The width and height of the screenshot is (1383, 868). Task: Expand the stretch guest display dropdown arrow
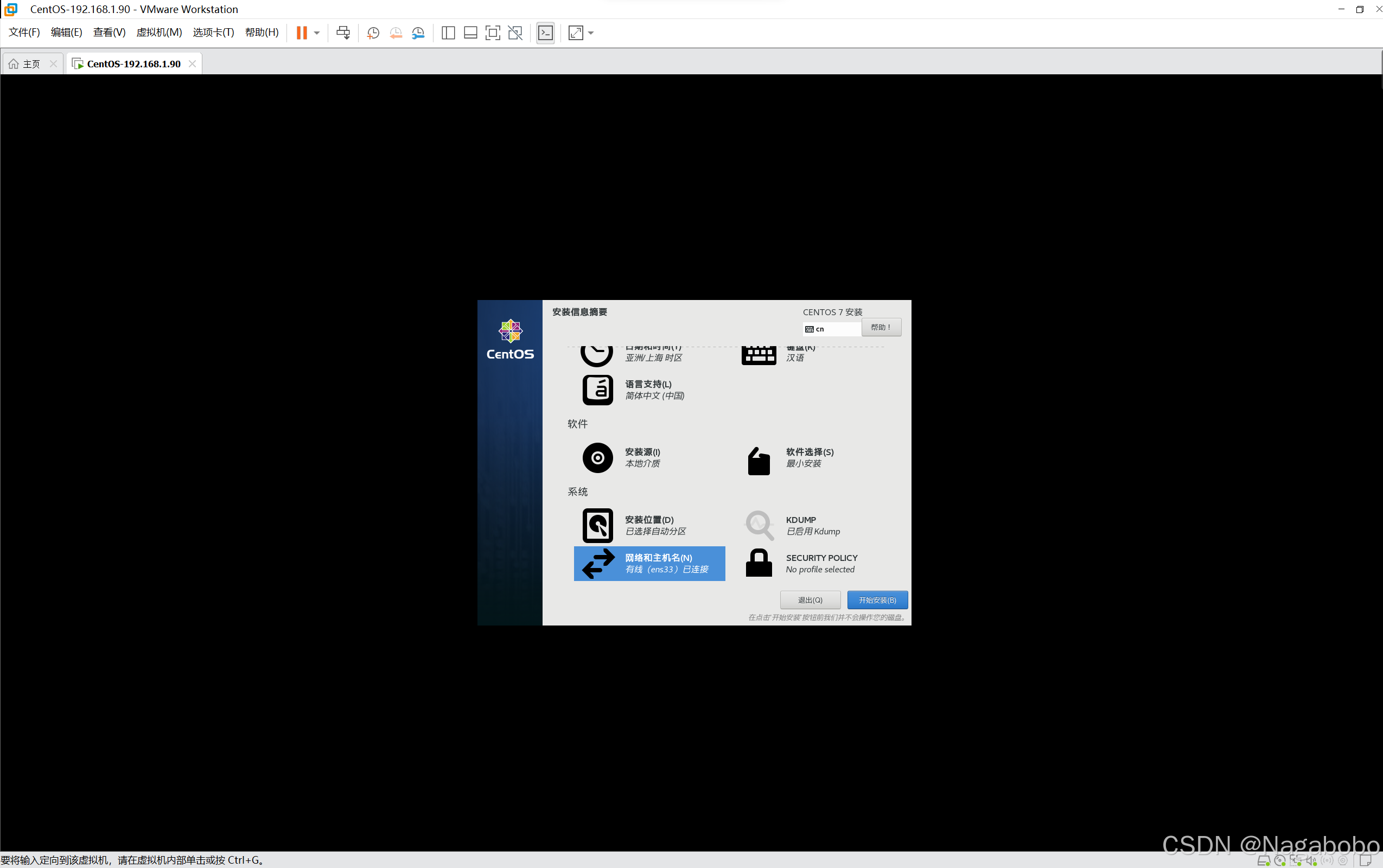click(591, 33)
